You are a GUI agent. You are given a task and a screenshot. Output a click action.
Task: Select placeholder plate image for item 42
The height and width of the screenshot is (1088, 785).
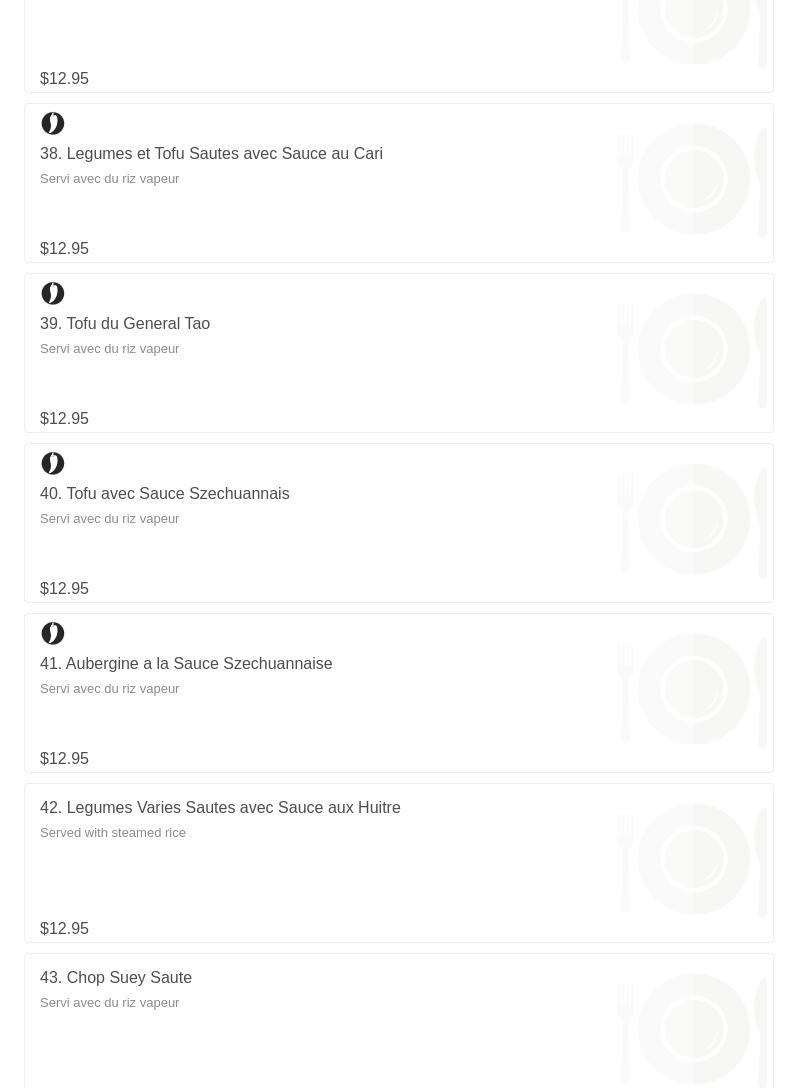pyautogui.click(x=693, y=859)
